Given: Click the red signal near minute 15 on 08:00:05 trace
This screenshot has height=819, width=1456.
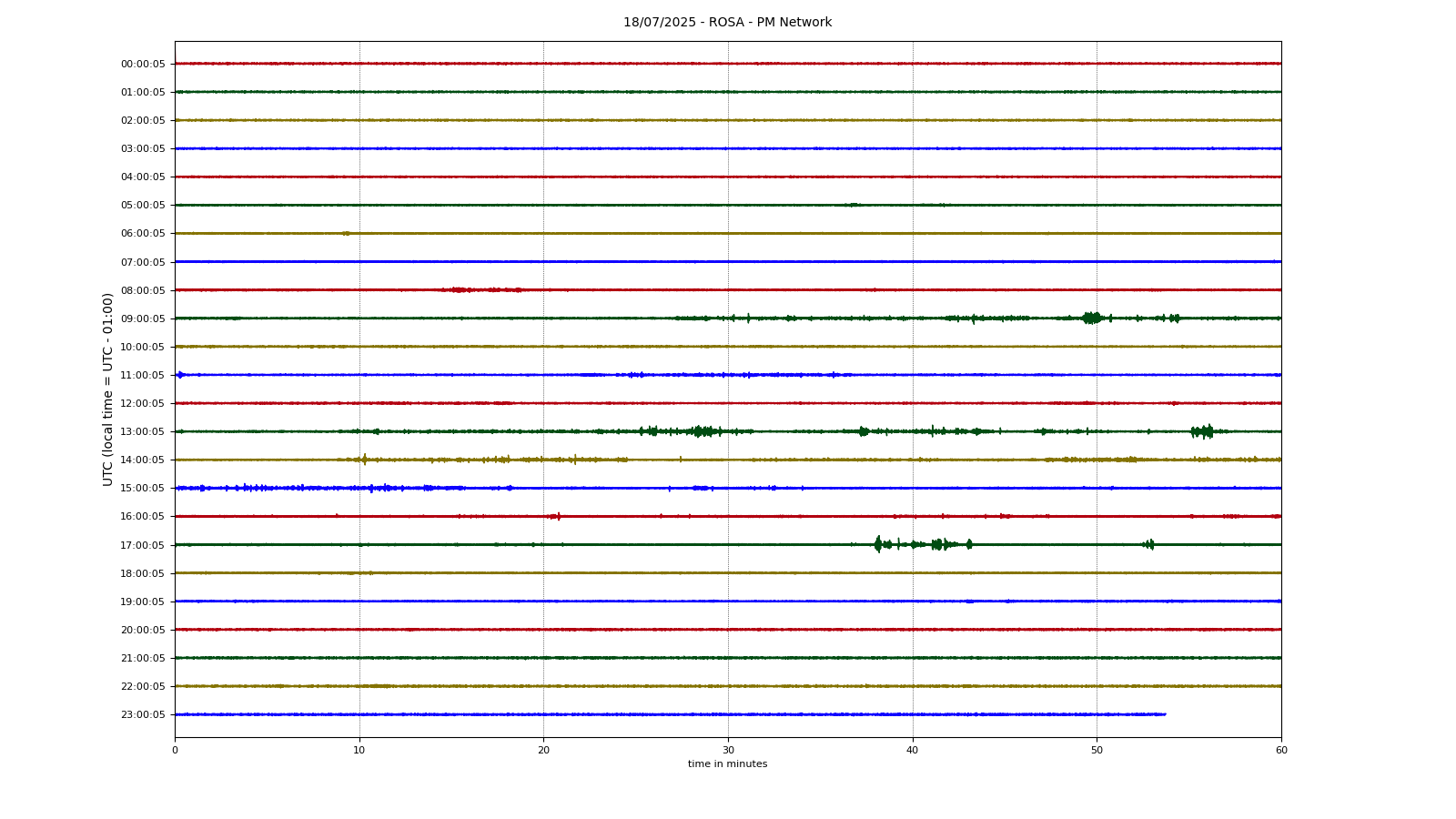Looking at the screenshot, I should tap(460, 290).
